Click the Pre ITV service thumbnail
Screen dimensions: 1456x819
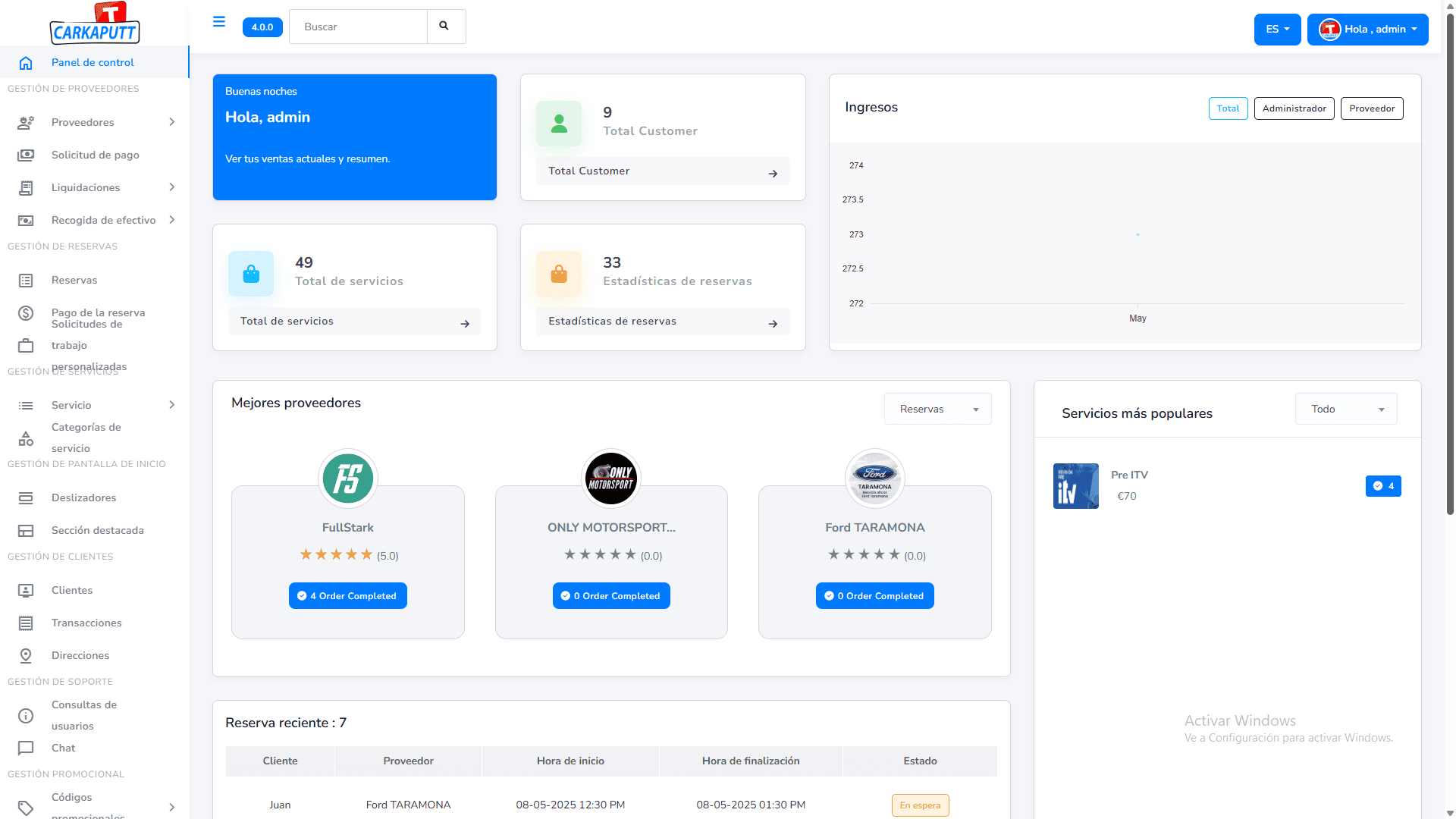[1076, 486]
